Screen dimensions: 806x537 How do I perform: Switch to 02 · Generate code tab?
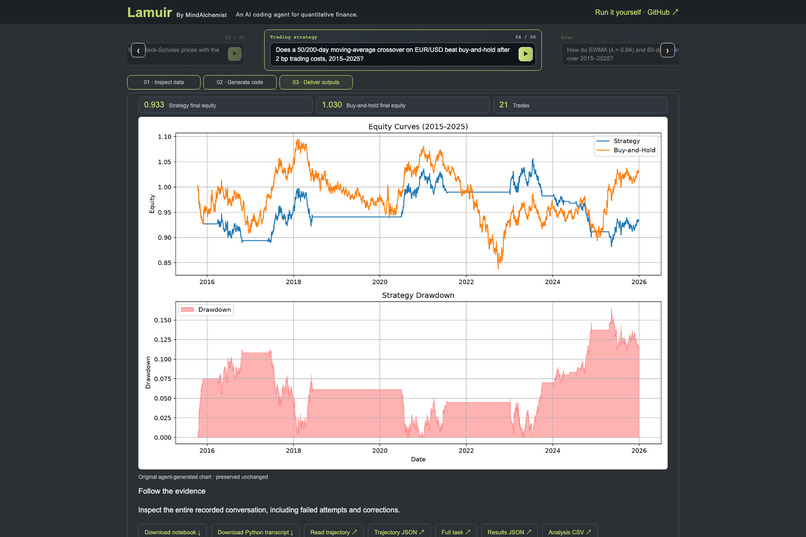click(240, 82)
